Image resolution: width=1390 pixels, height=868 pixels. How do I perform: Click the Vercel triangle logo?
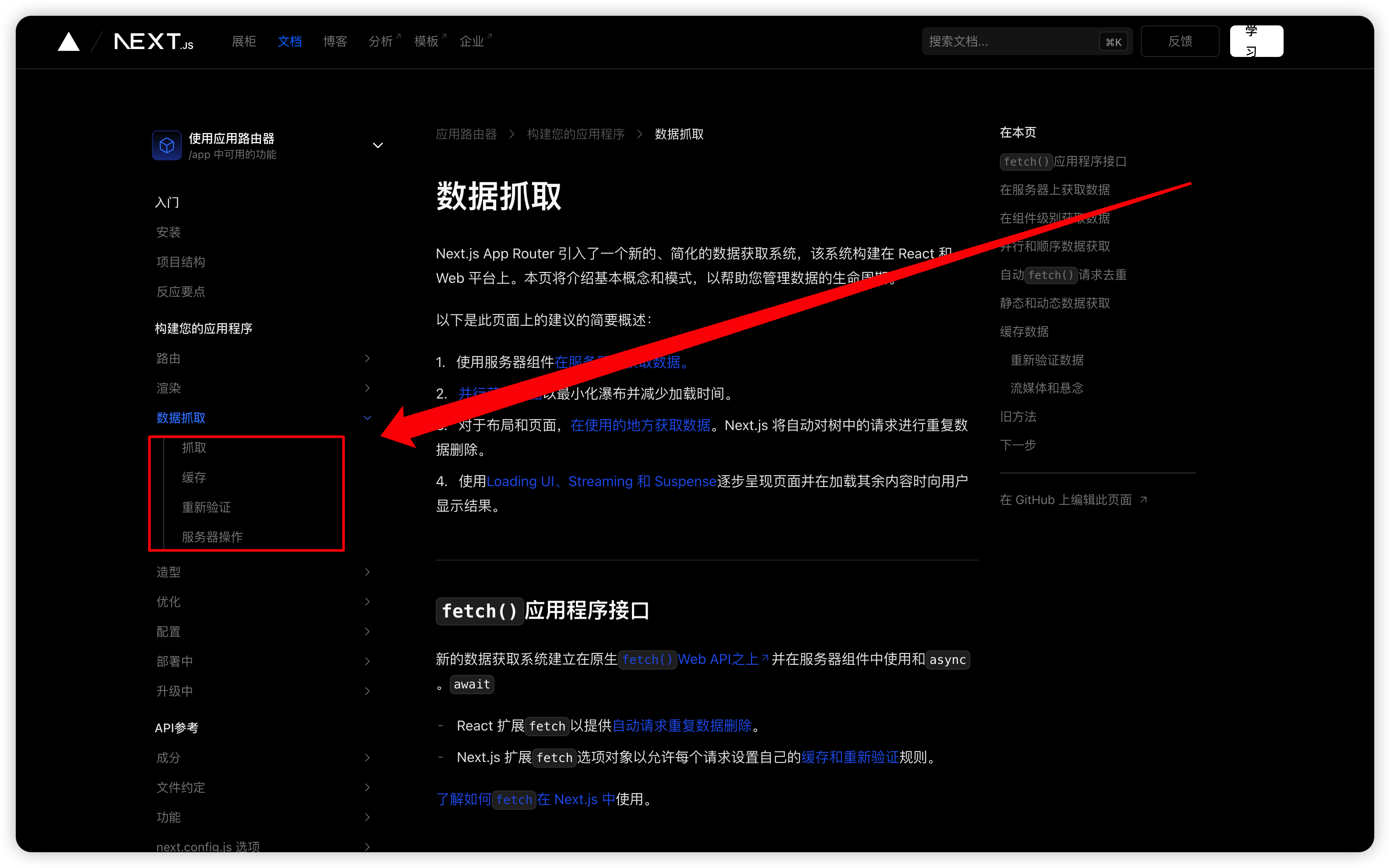click(x=68, y=41)
